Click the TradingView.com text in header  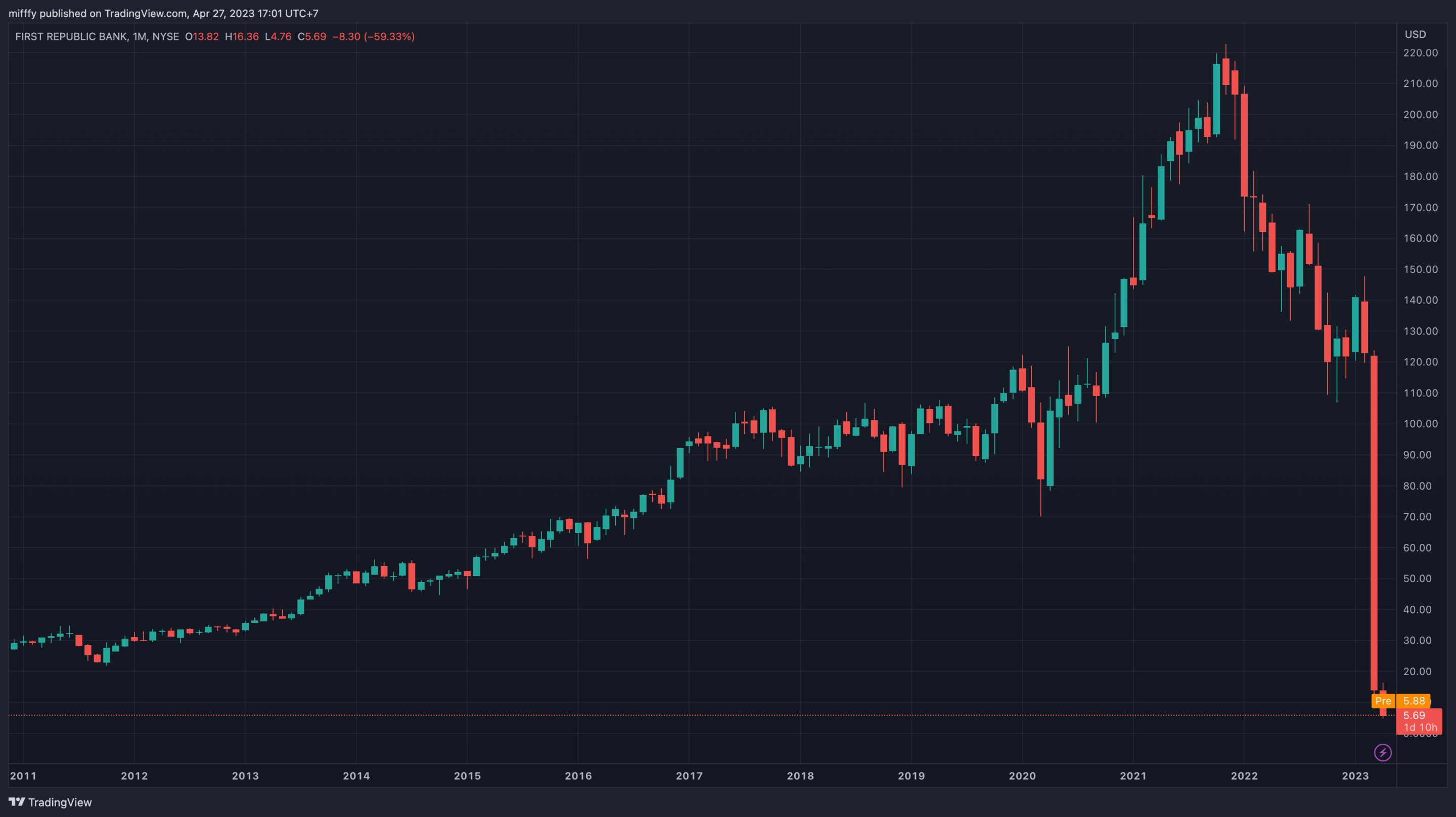[x=145, y=13]
